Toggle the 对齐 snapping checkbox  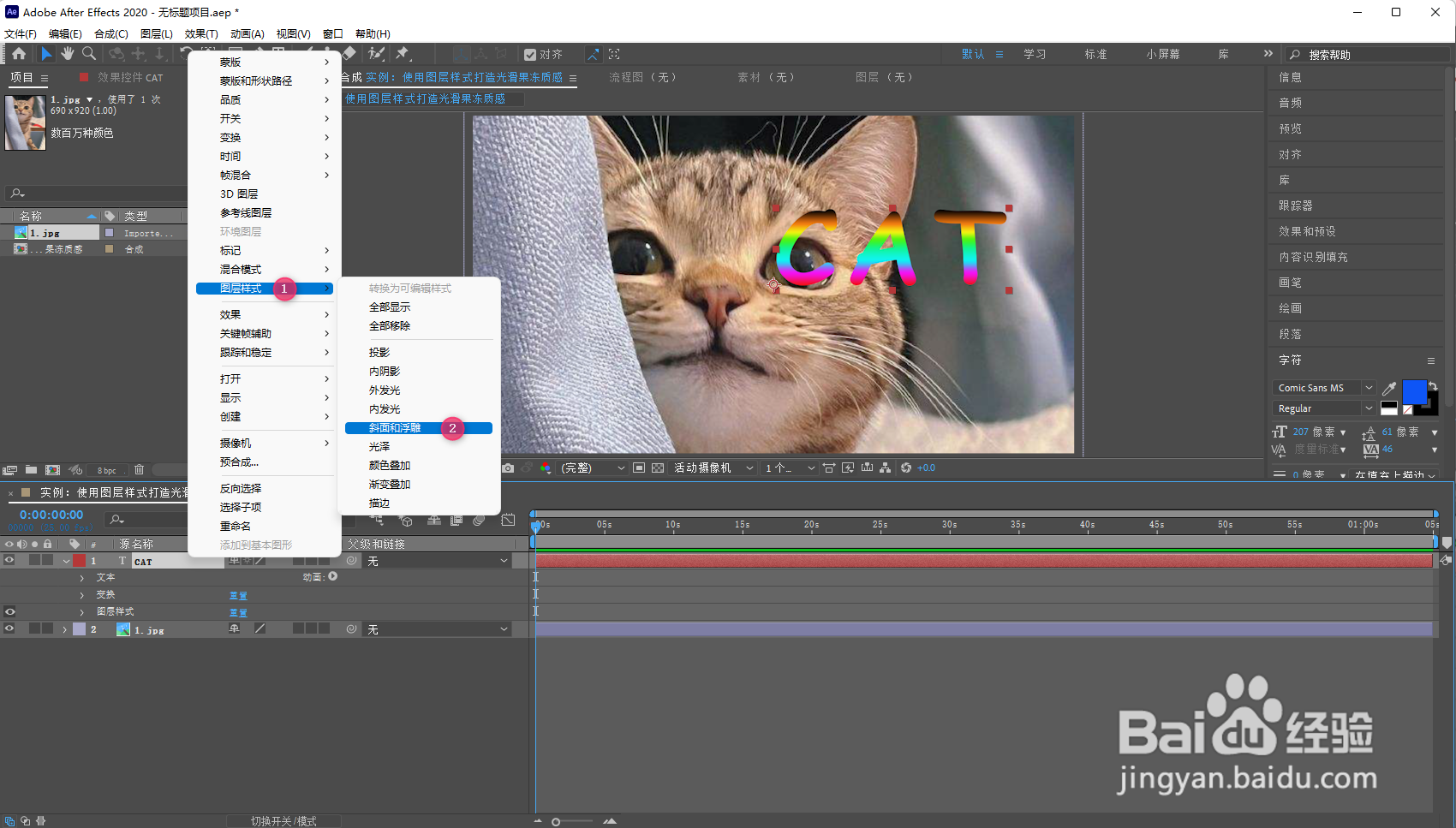[x=530, y=55]
